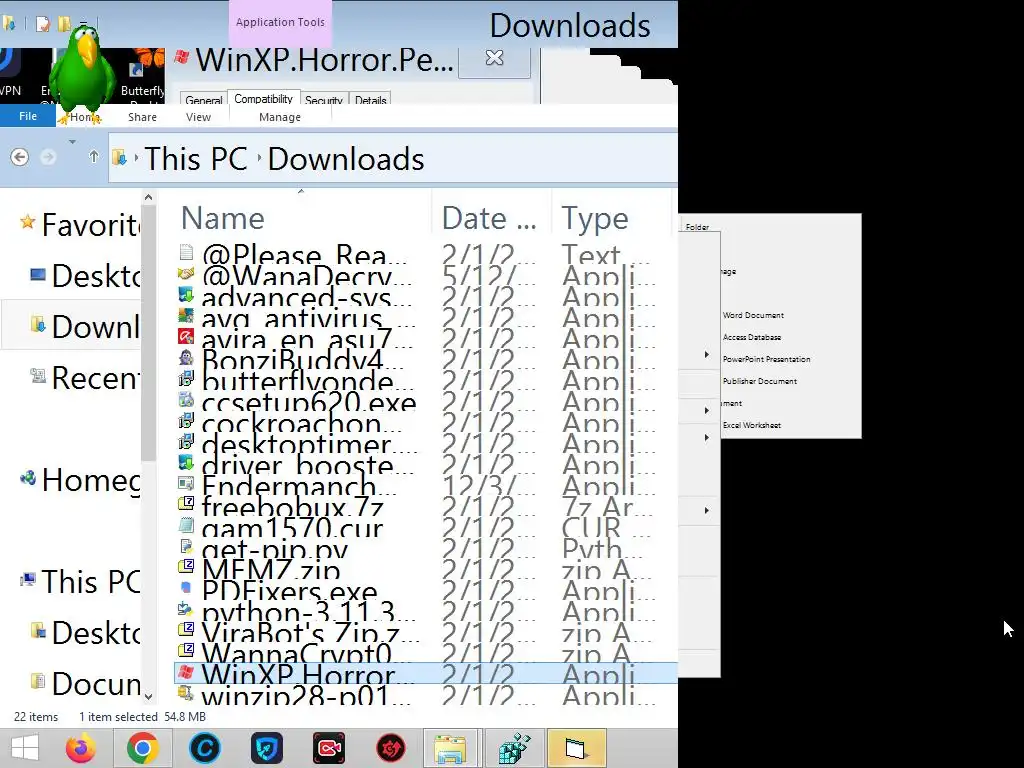Click the BonziBuddy file's purple icon
Viewport: 1024px width, 768px height.
click(186, 357)
